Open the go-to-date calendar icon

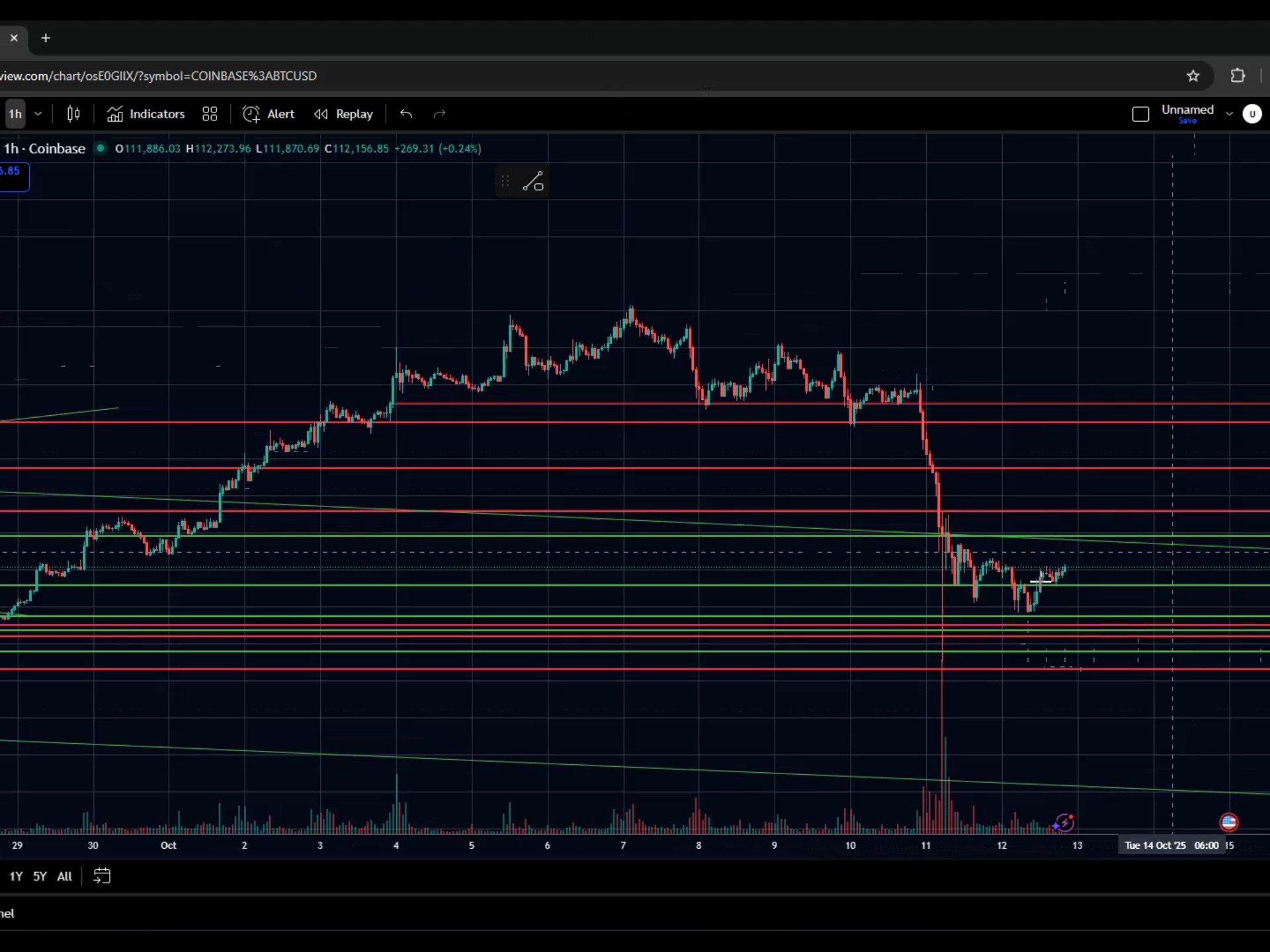102,876
